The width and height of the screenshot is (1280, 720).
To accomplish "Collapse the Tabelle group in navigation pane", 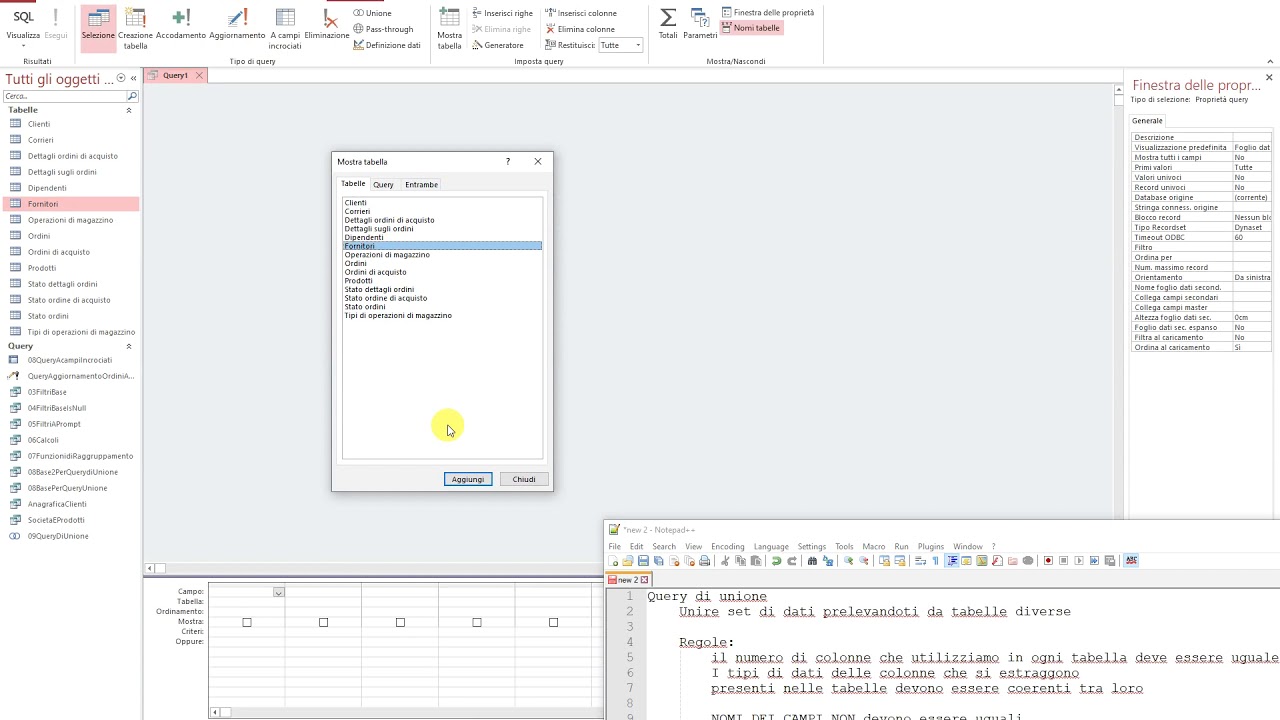I will pyautogui.click(x=128, y=110).
